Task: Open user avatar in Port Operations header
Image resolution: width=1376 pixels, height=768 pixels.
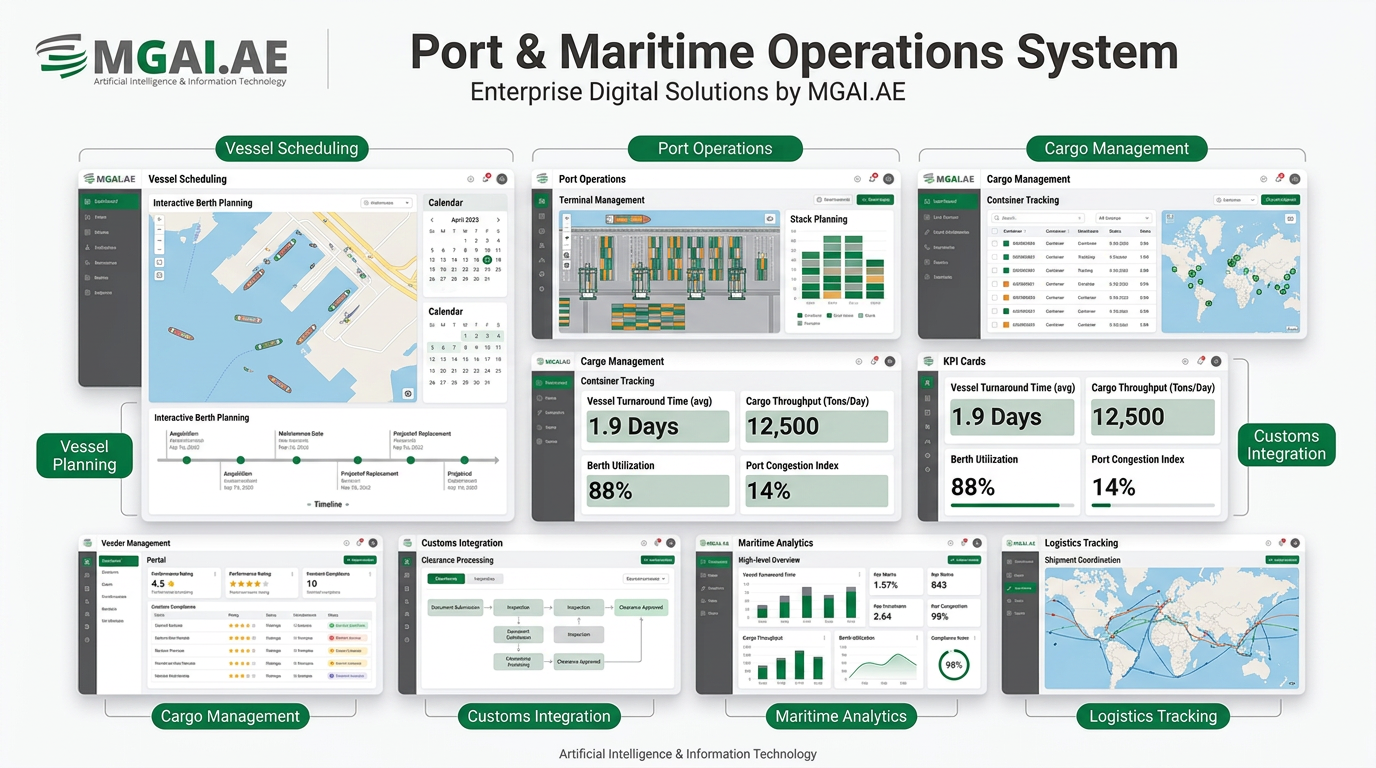Action: (888, 179)
